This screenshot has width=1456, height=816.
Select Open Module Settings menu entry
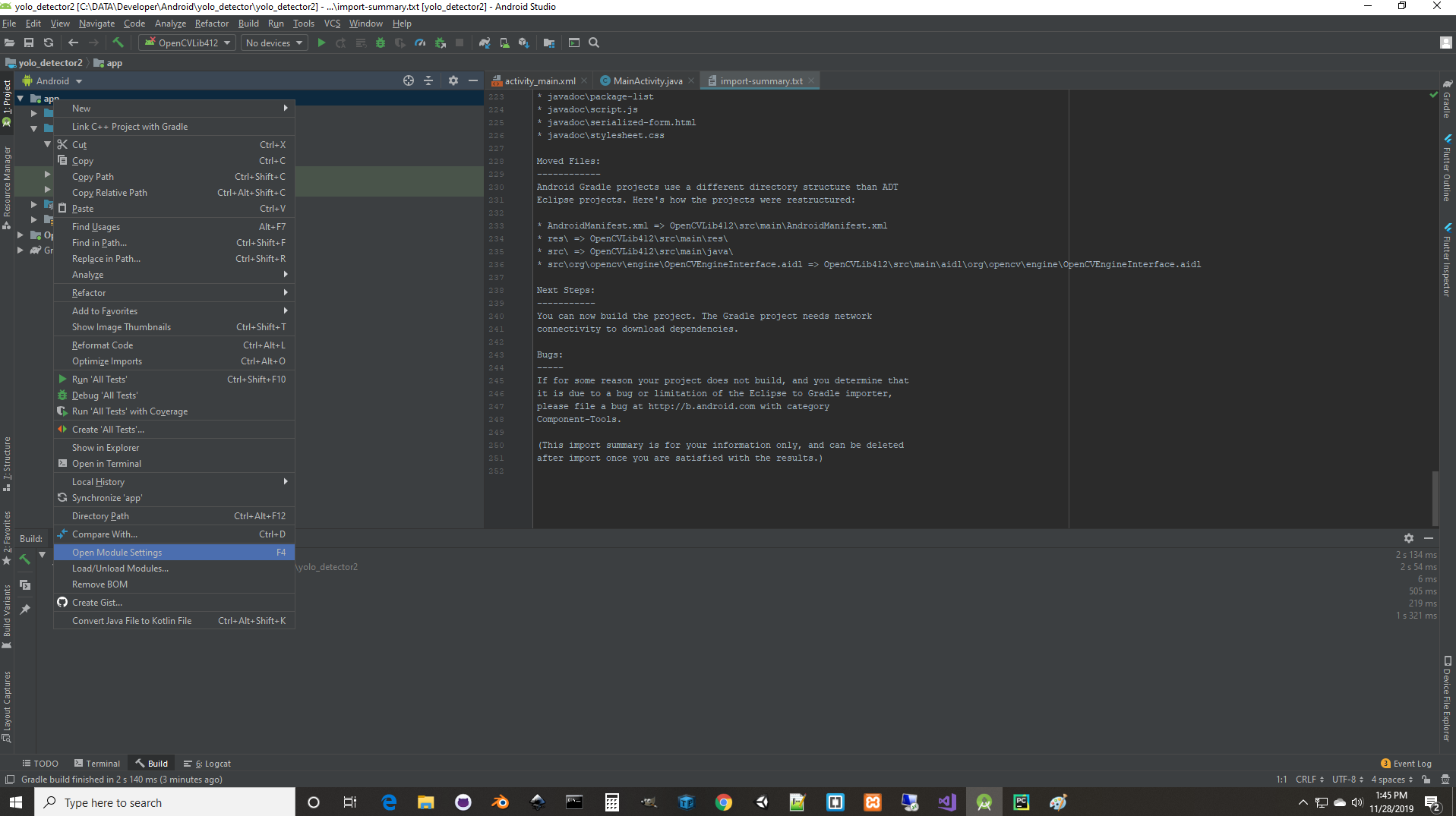coord(174,553)
